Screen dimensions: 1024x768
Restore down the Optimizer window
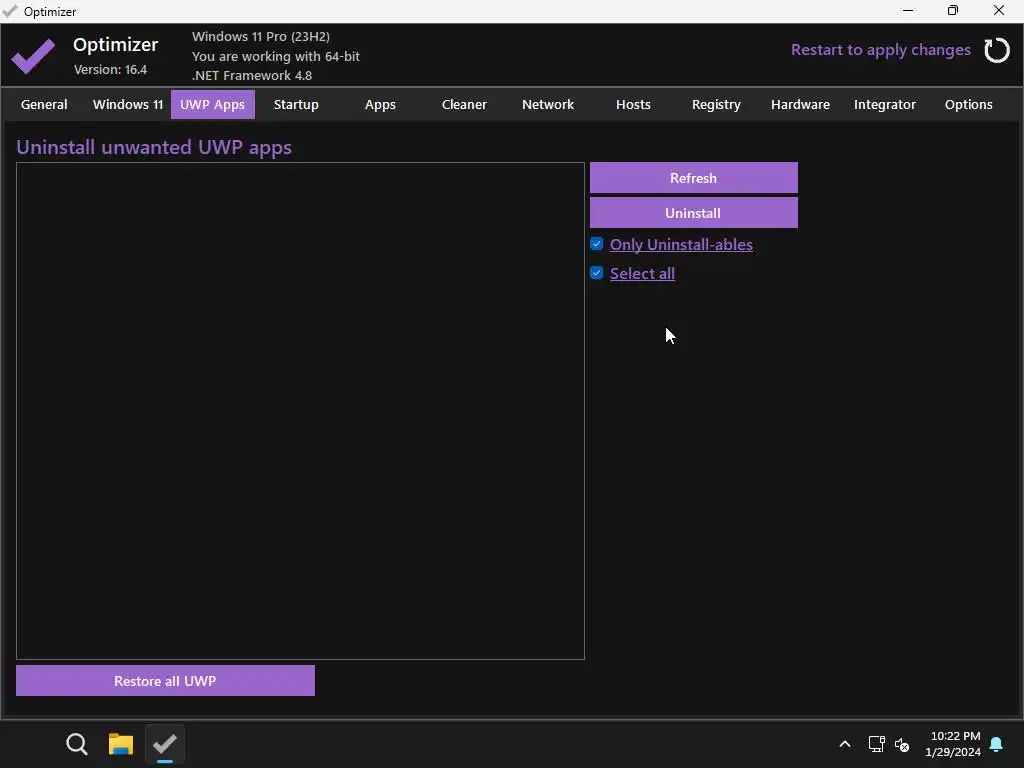click(953, 10)
